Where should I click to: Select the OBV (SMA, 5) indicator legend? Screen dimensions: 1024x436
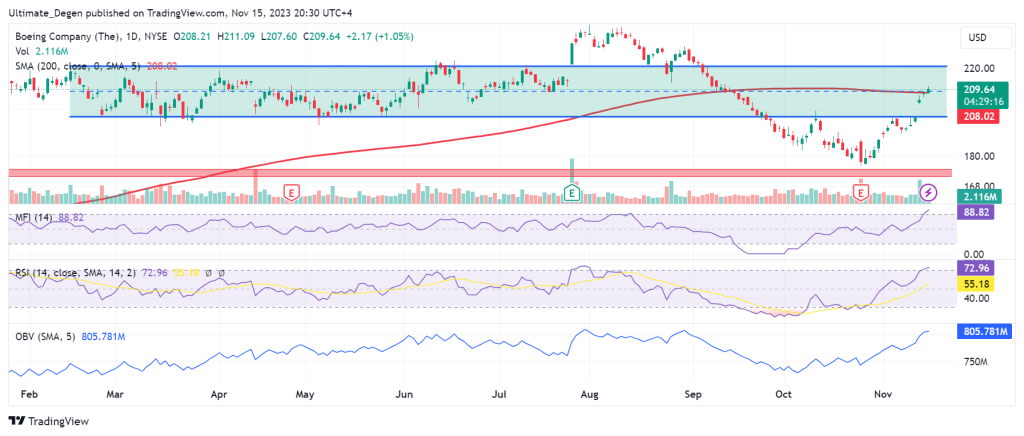46,337
